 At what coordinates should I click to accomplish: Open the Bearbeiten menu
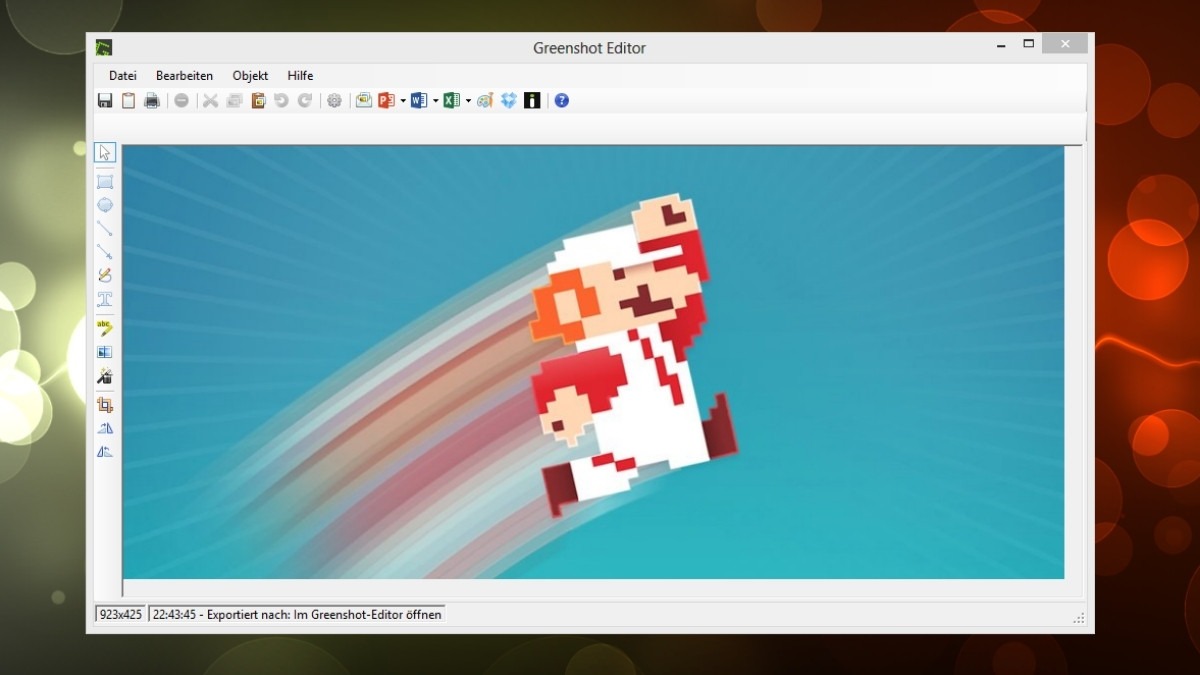click(x=184, y=75)
